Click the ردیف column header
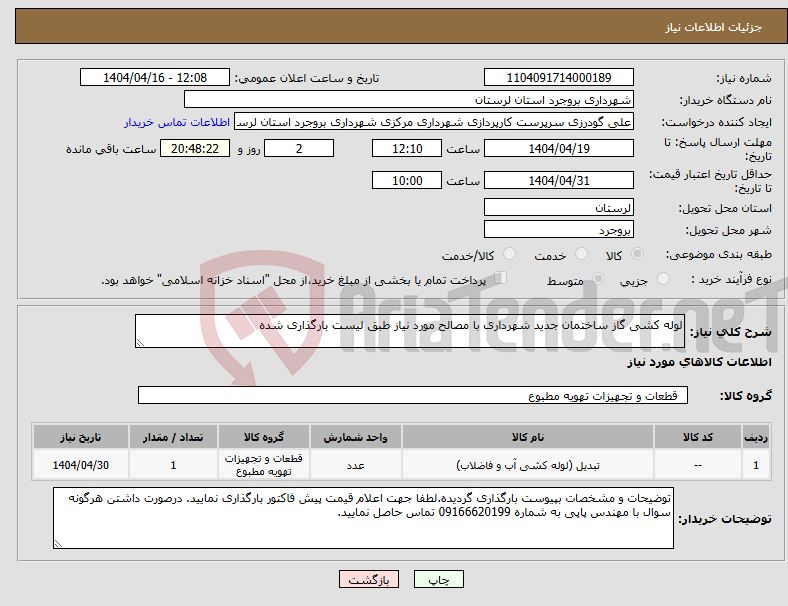788x606 pixels. [x=755, y=437]
